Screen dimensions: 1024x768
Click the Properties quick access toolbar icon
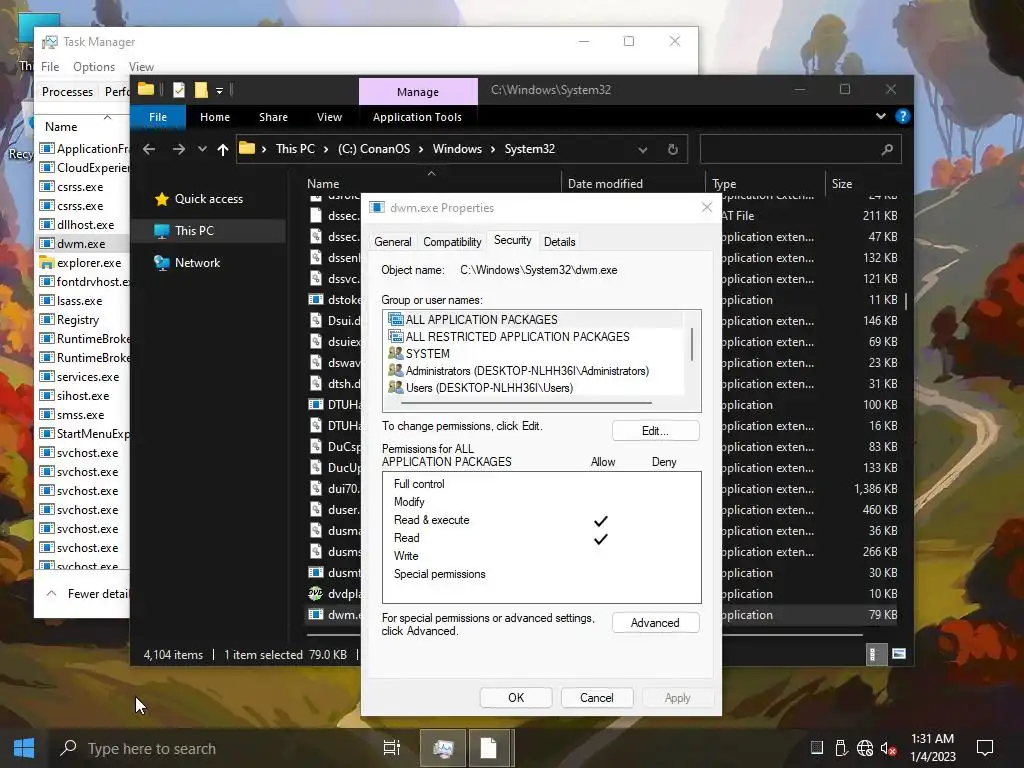pyautogui.click(x=179, y=90)
